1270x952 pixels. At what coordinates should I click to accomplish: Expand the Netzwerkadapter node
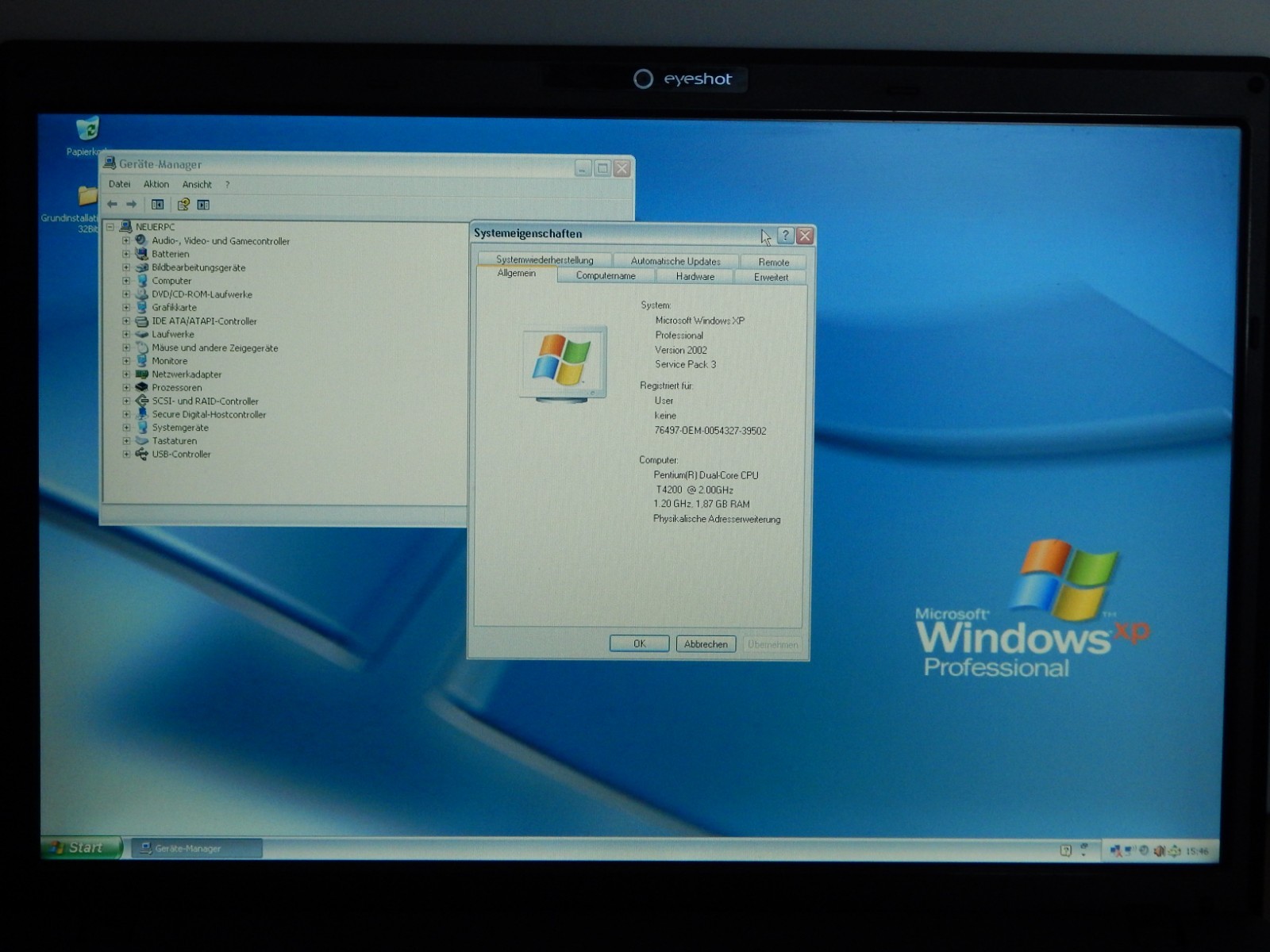[126, 374]
